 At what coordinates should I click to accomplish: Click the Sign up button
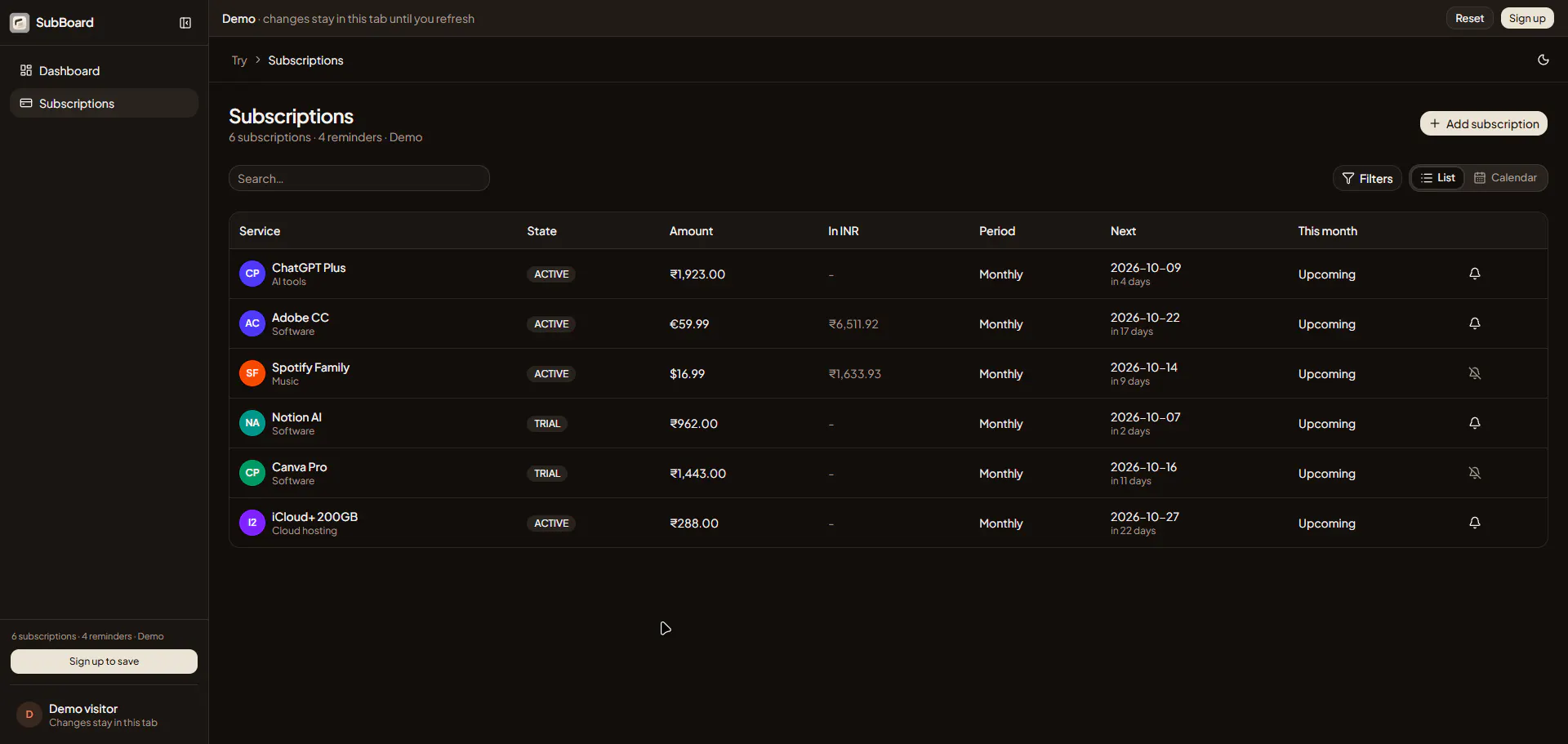pos(1527,18)
